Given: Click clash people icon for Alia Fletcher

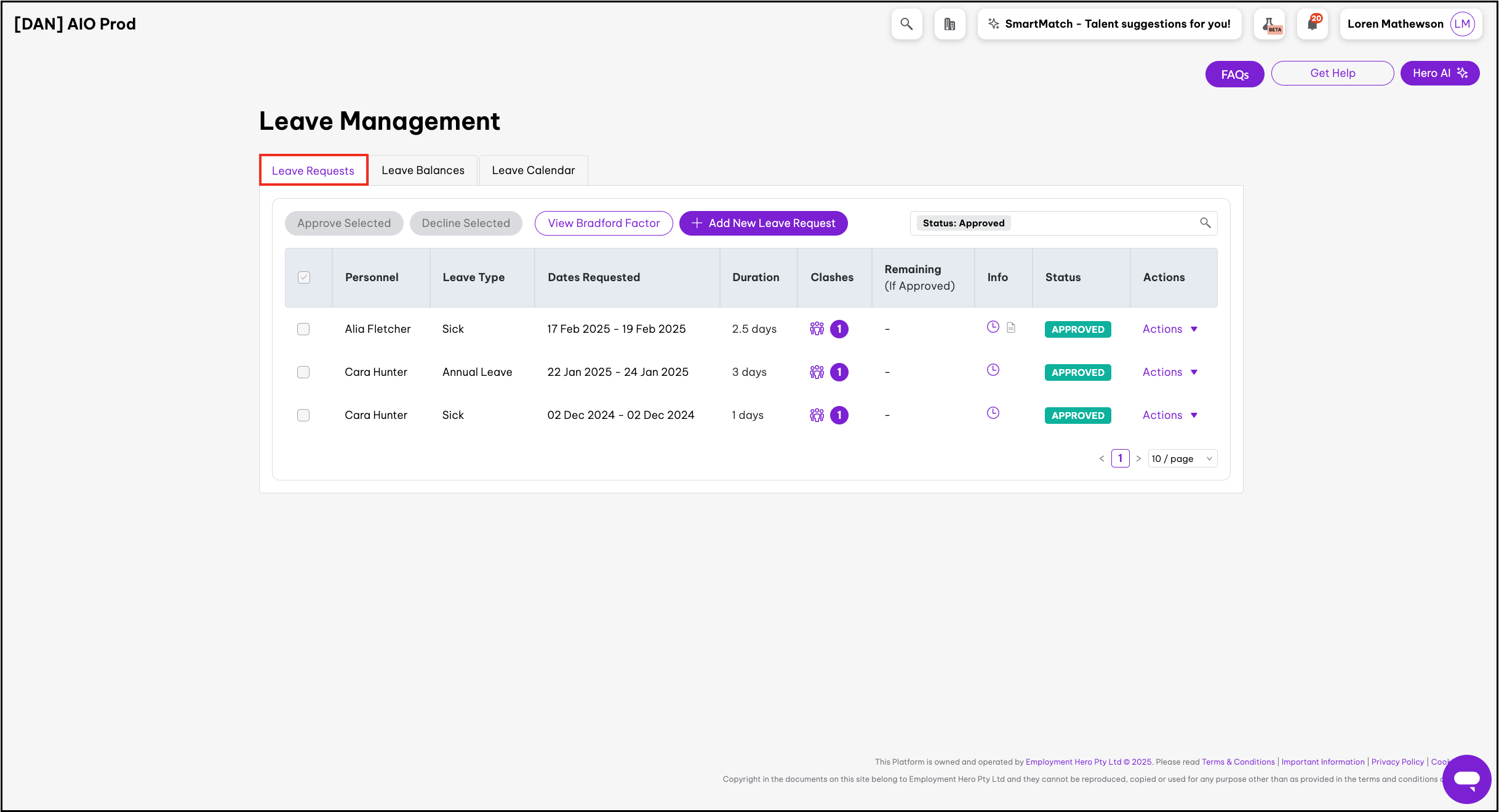Looking at the screenshot, I should (x=817, y=329).
